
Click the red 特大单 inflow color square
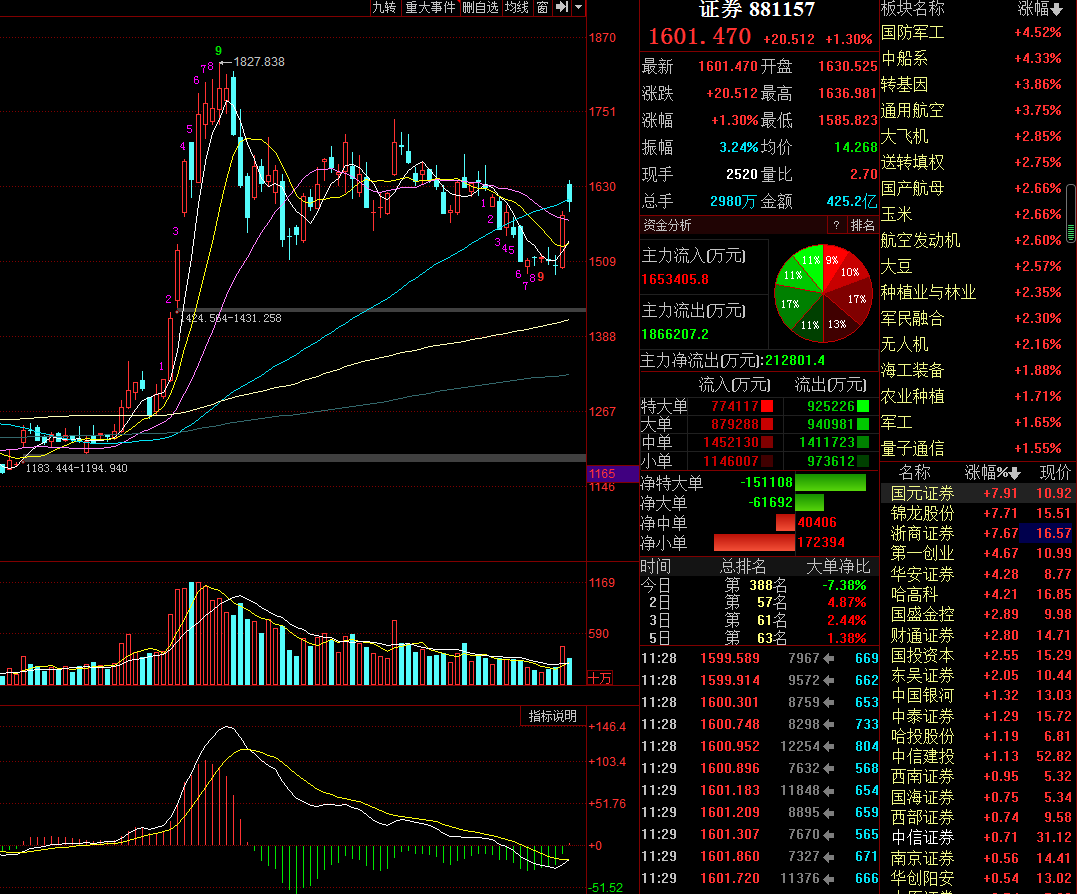(767, 406)
